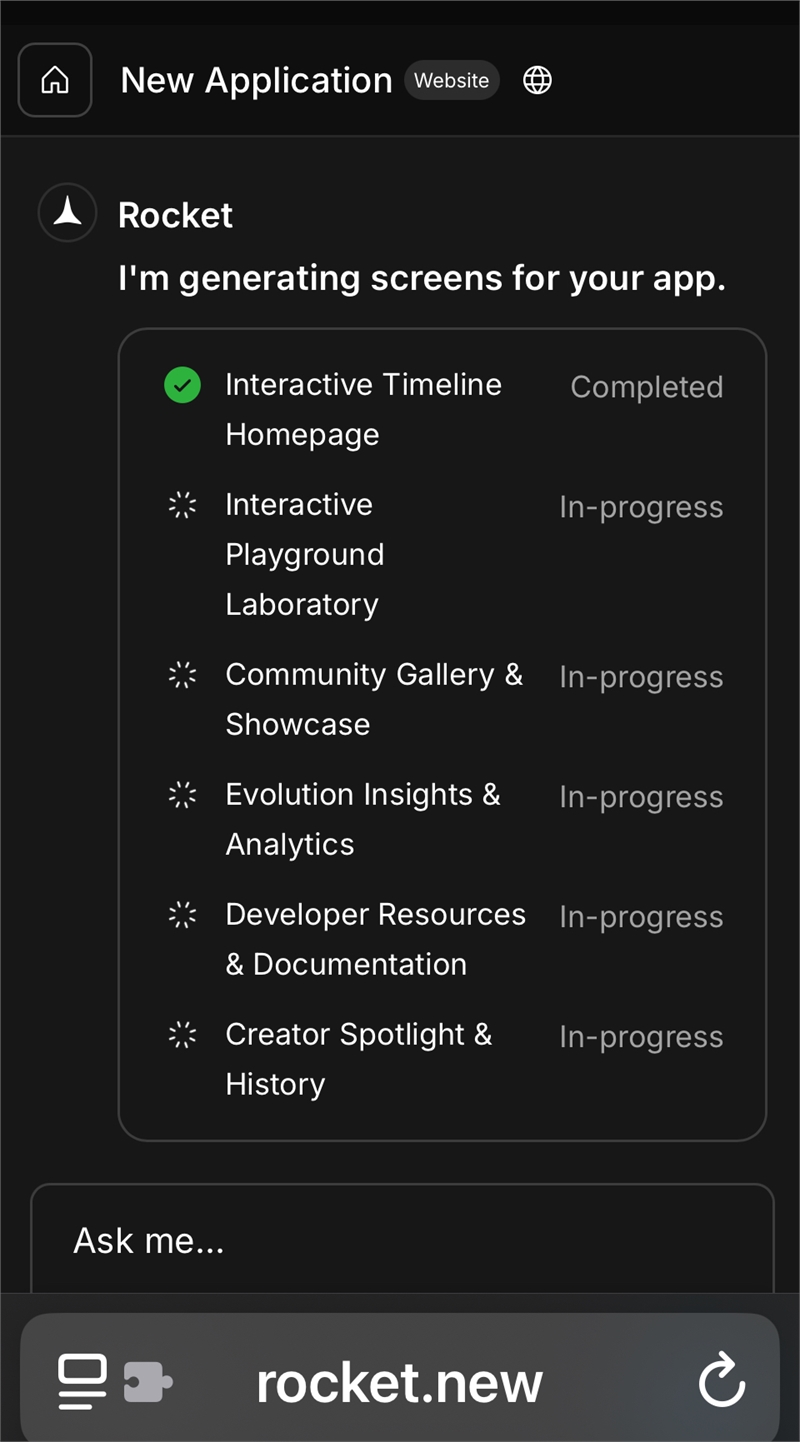The width and height of the screenshot is (800, 1442).
Task: Tap the rocket.new address bar
Action: coord(400,1382)
